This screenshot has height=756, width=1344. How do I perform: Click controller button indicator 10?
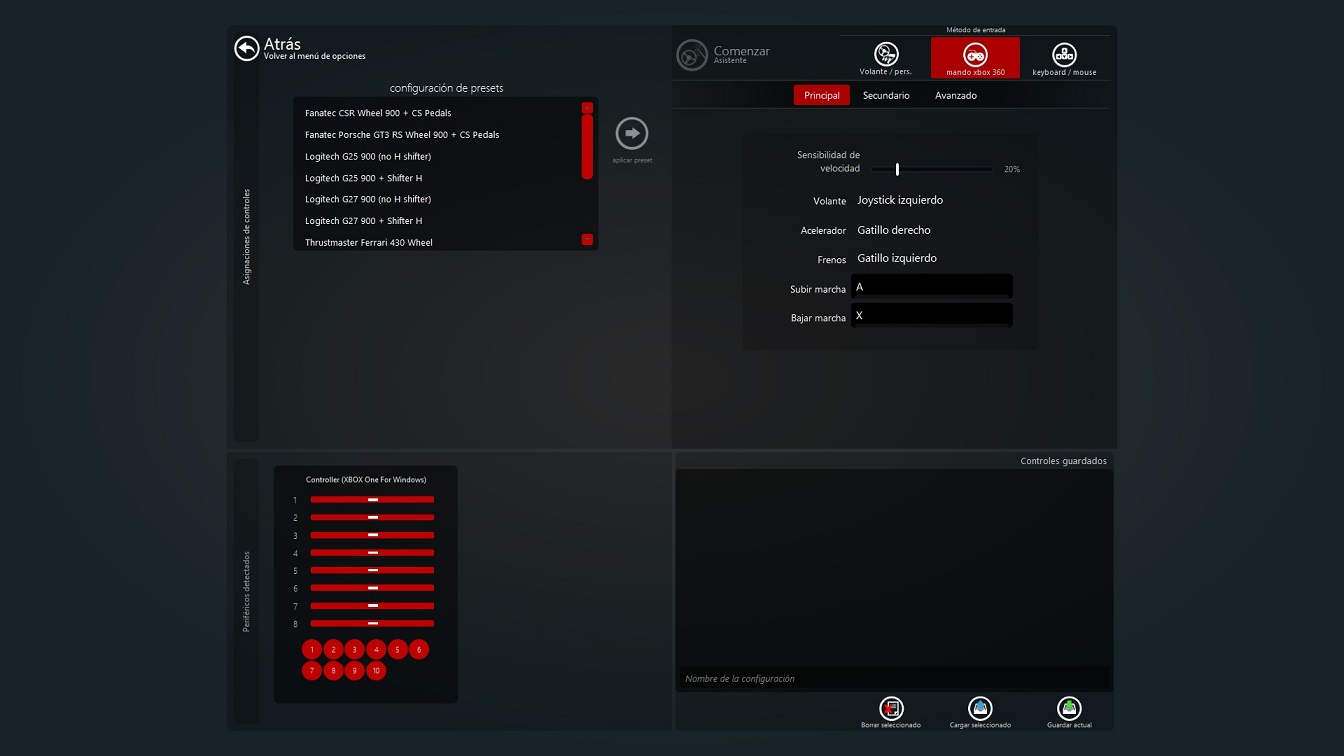376,671
